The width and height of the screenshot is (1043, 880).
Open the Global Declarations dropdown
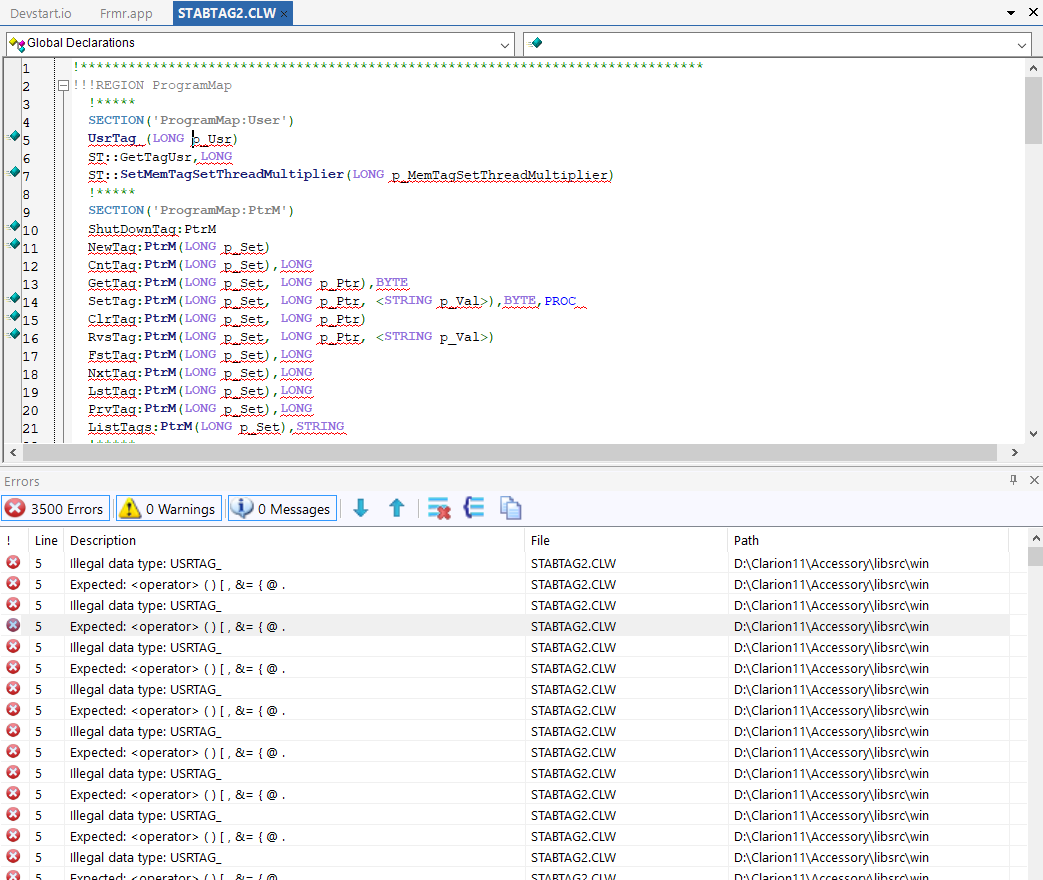pos(505,44)
